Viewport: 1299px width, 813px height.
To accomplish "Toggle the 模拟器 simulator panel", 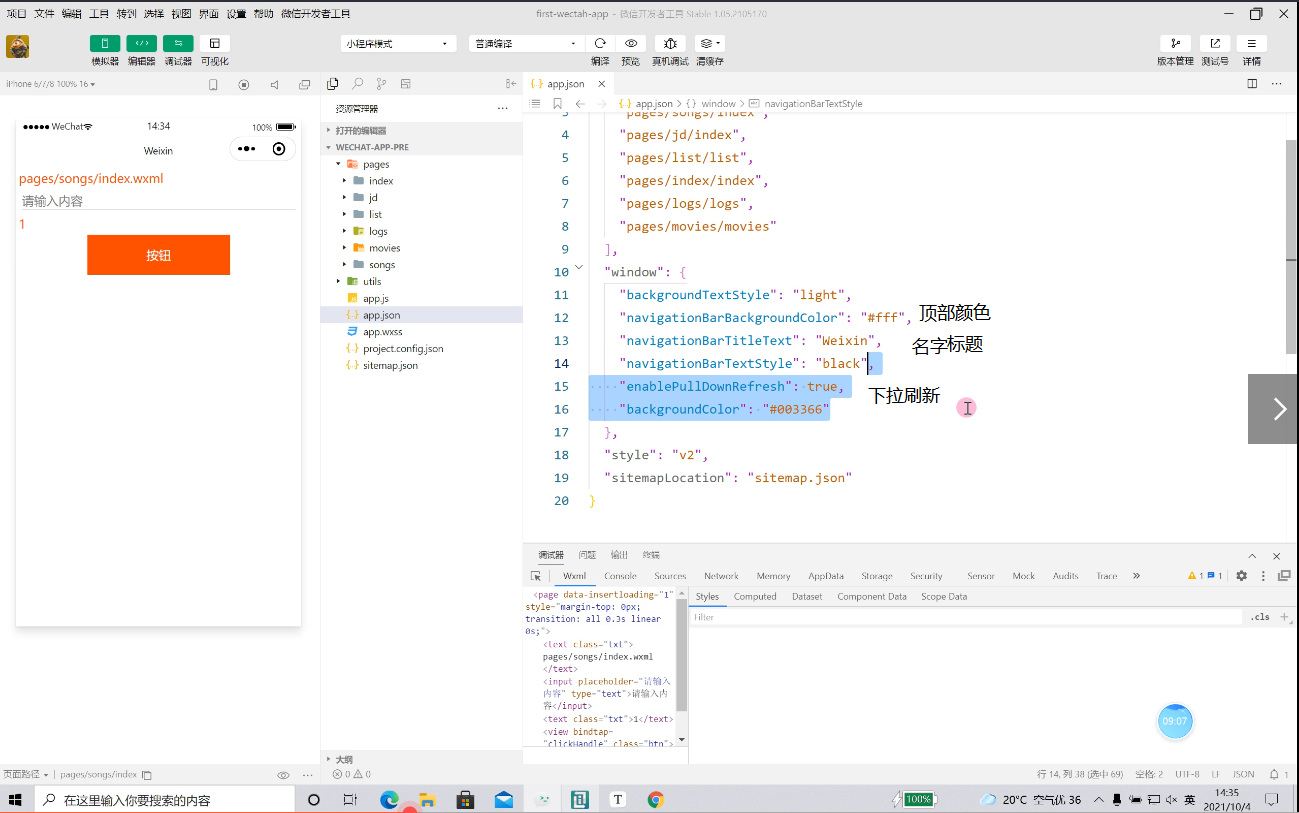I will (105, 44).
